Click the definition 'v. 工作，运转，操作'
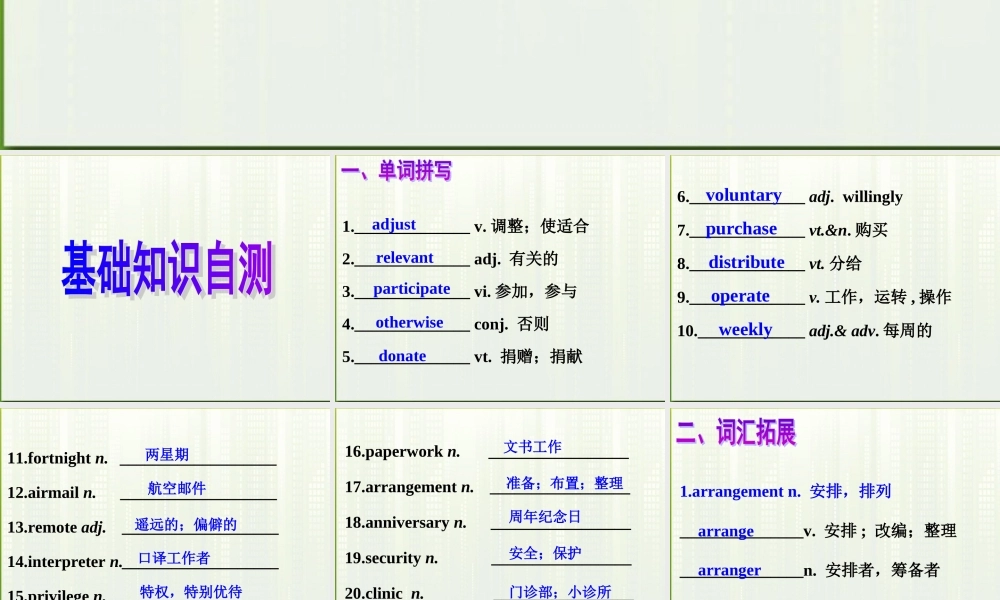This screenshot has height=600, width=1000. point(880,297)
